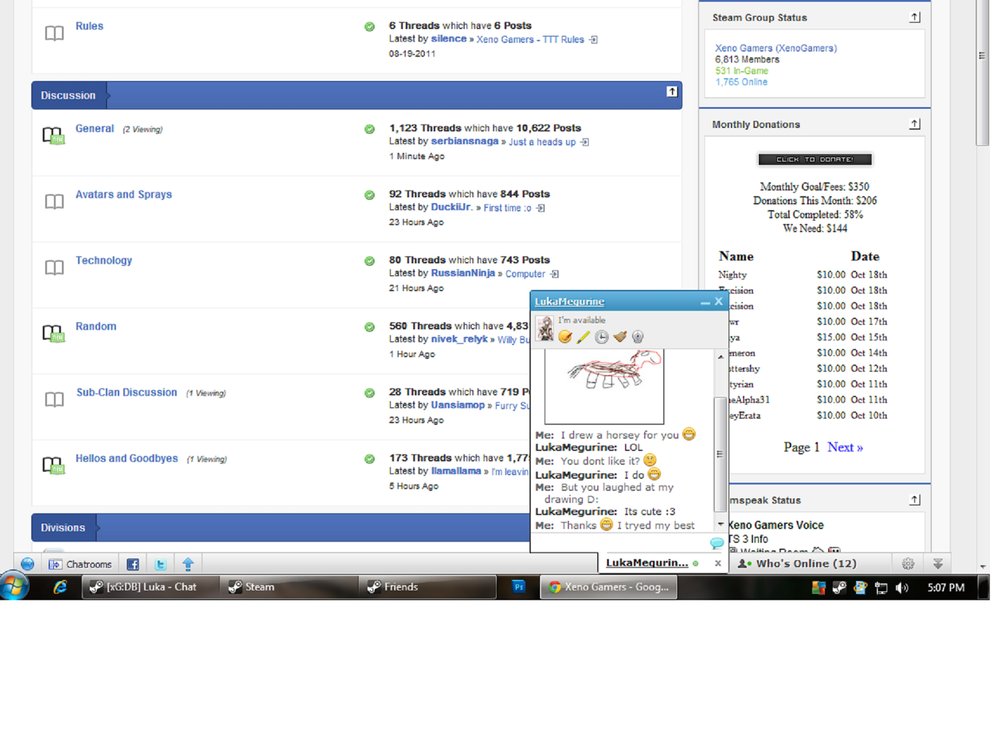Viewport: 1000px width, 750px height.
Task: Open the General forum
Action: coord(94,128)
